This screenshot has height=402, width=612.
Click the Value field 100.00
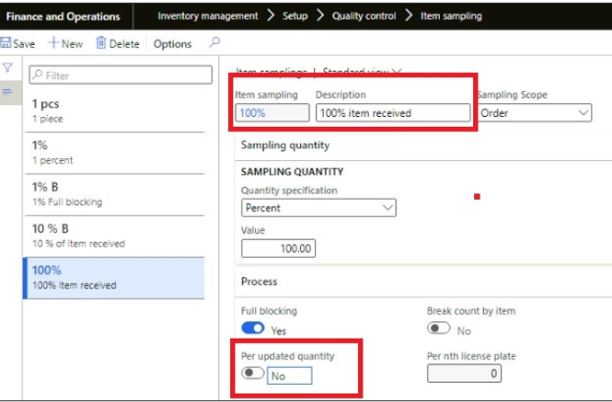tap(278, 248)
